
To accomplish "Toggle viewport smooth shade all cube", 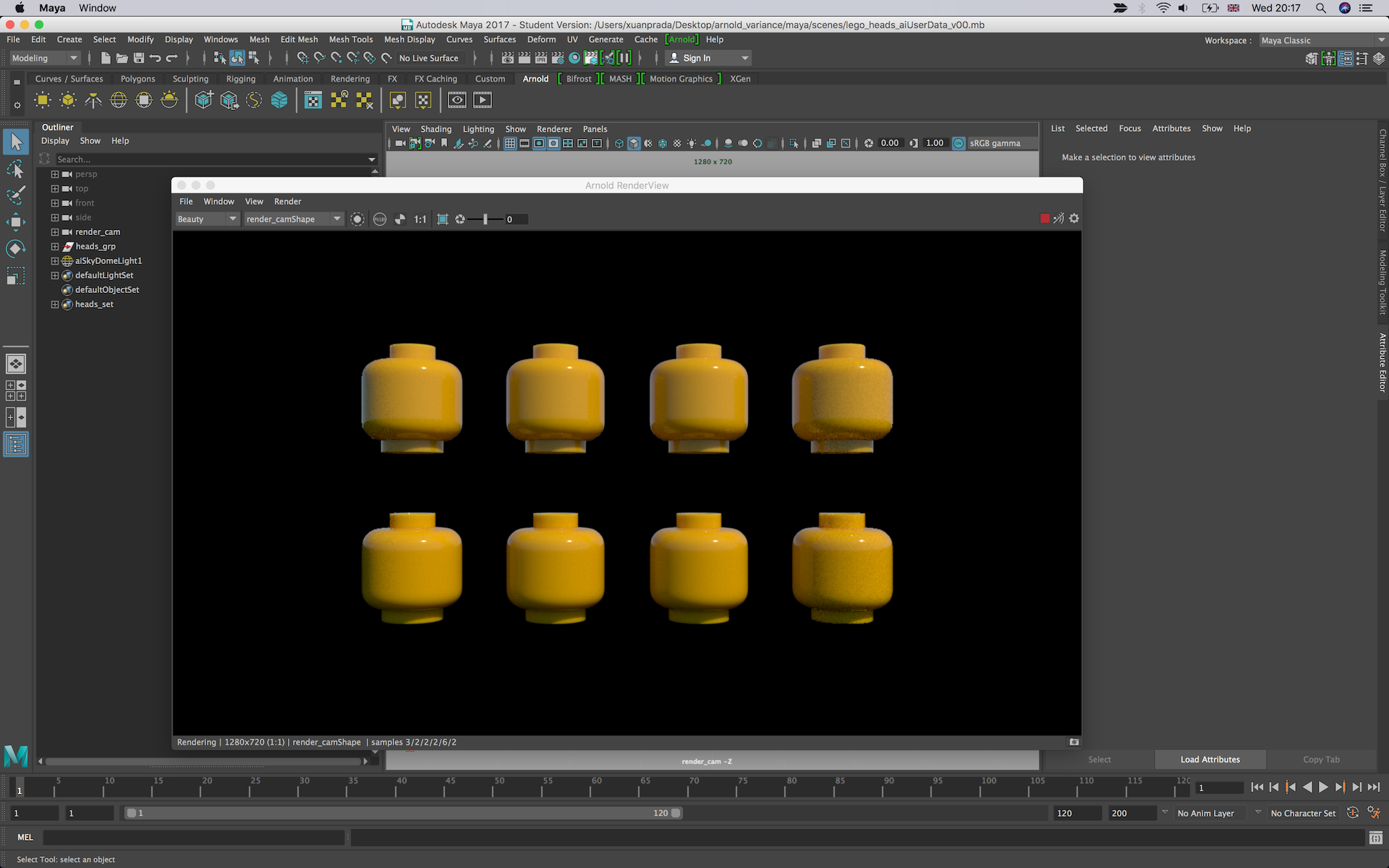I will click(634, 143).
